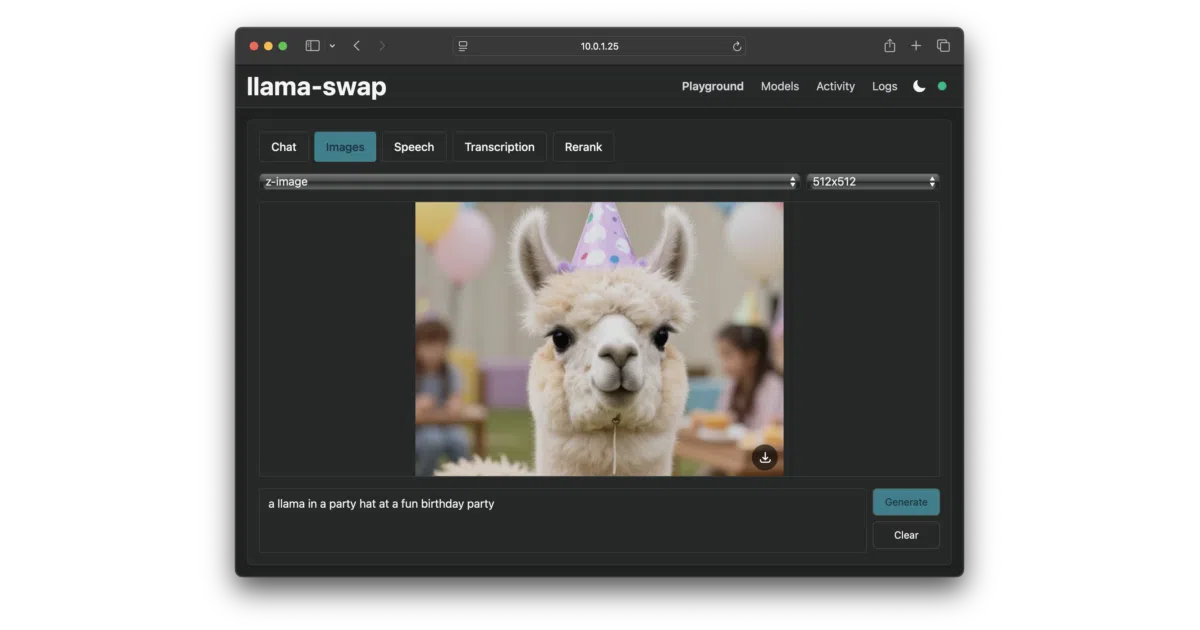
Task: Expand the sidebar options chevron
Action: point(332,46)
